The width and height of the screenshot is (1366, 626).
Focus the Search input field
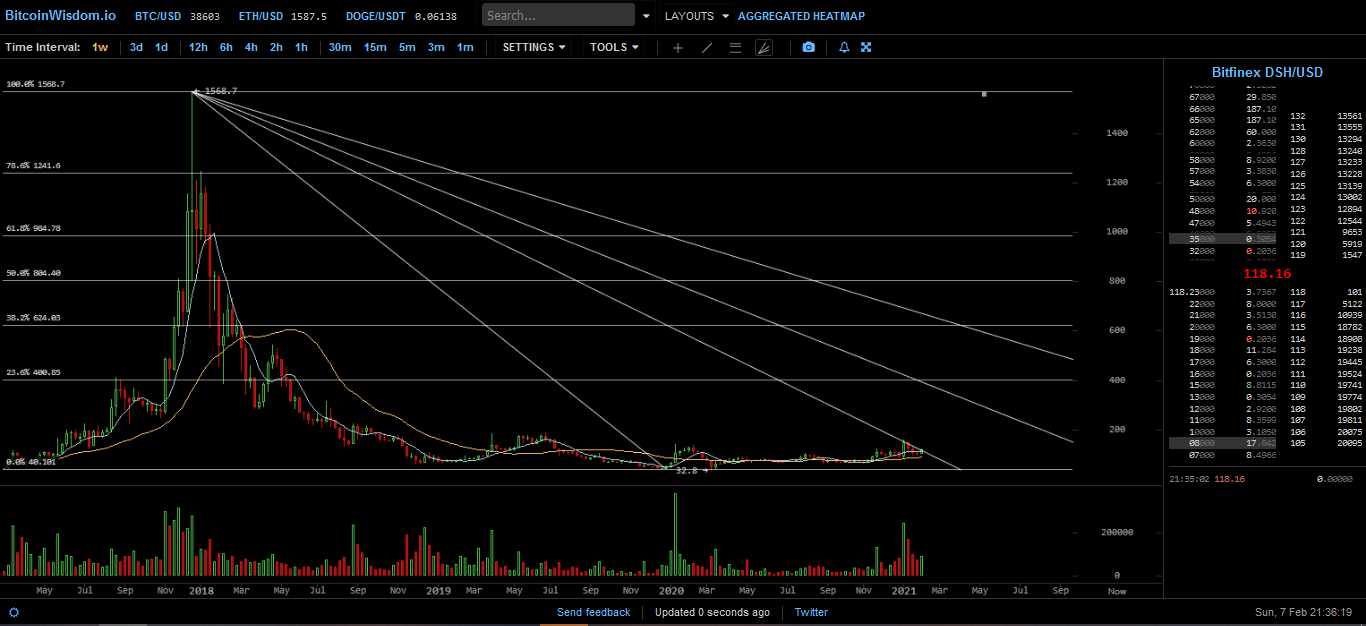coord(558,15)
